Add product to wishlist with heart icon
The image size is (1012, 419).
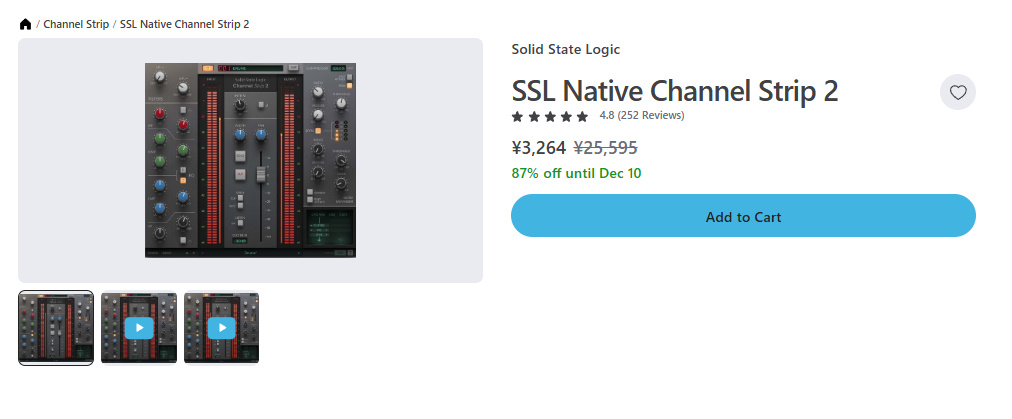click(x=957, y=93)
